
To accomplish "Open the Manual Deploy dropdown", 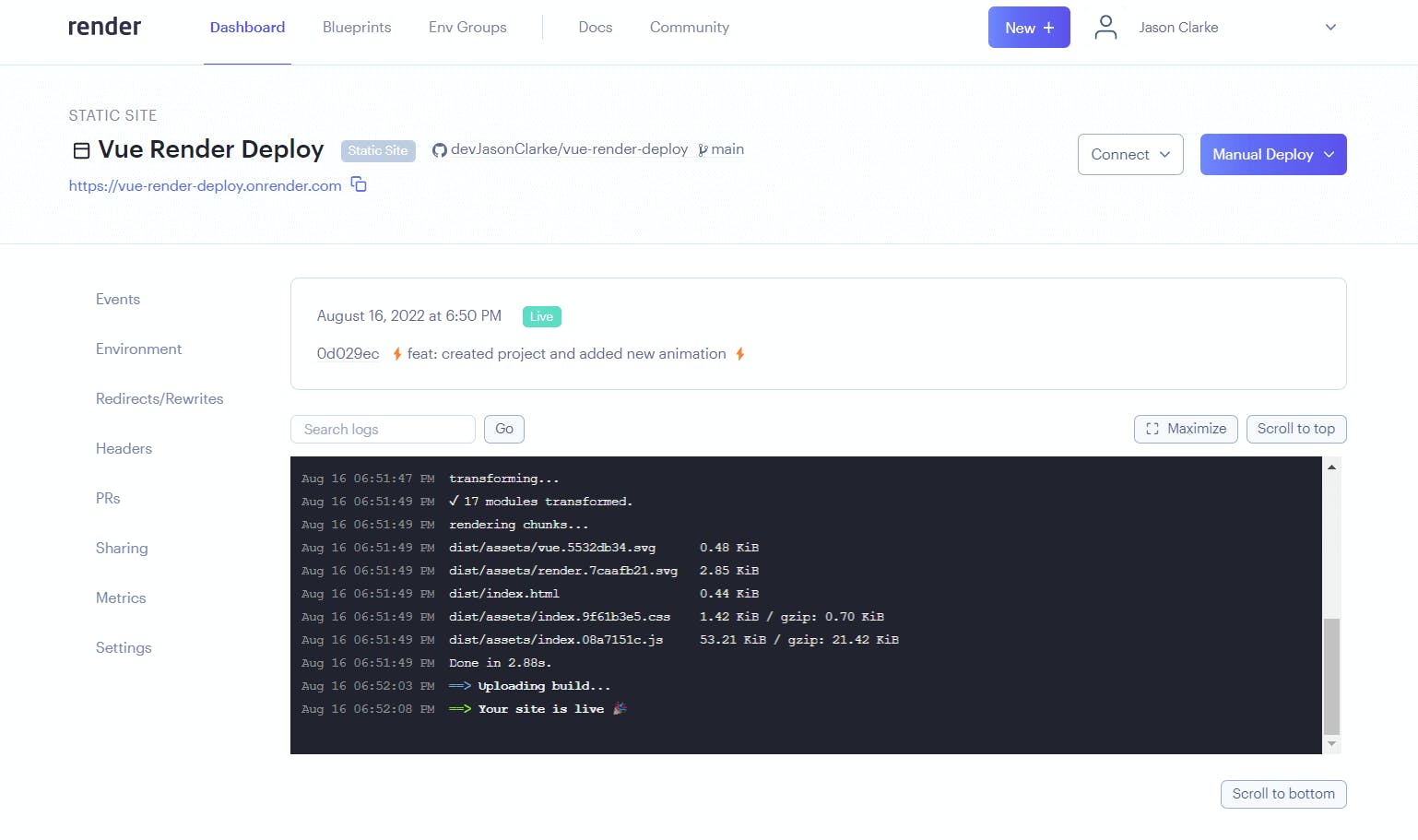I will pos(1273,154).
